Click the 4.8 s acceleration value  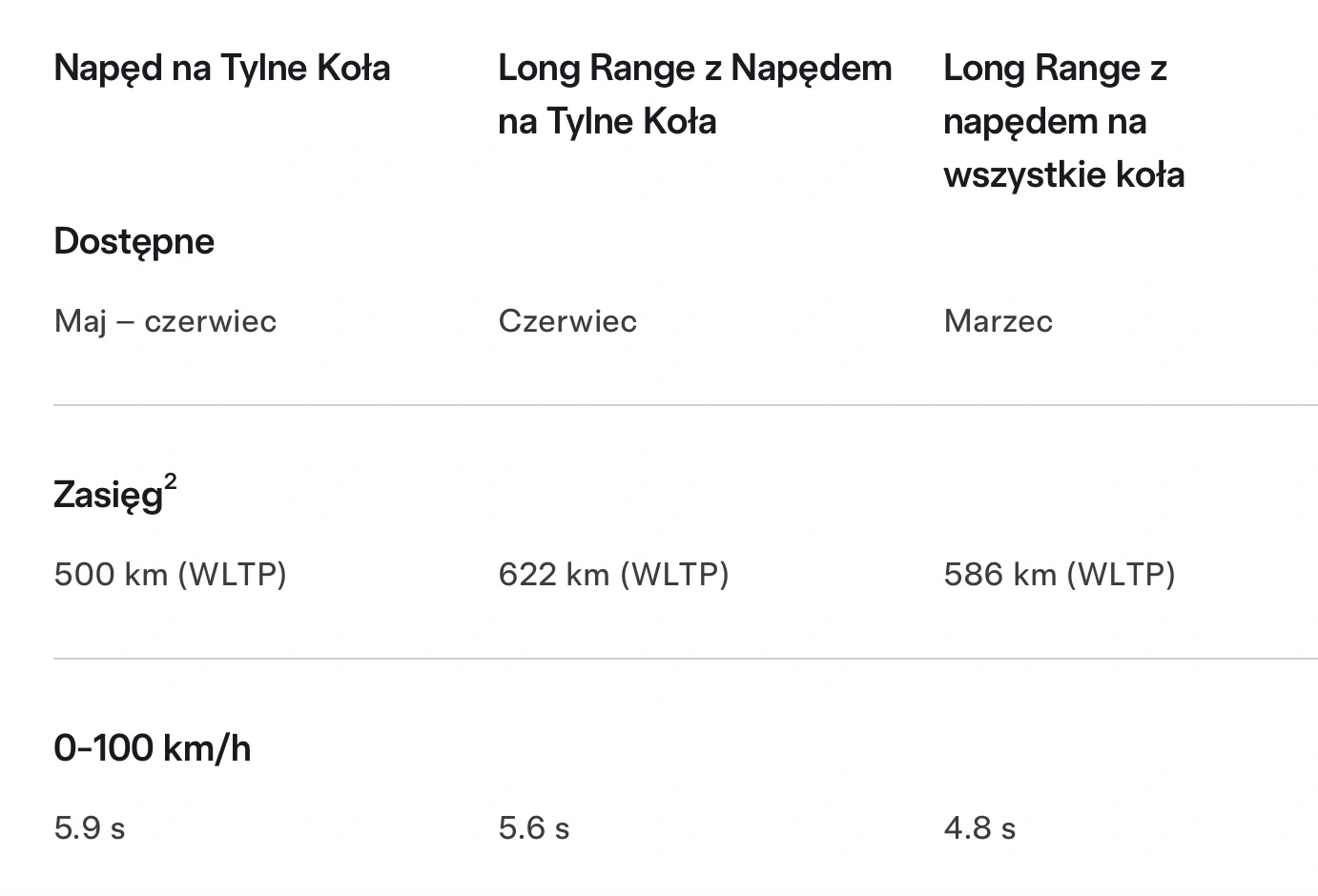coord(979,828)
